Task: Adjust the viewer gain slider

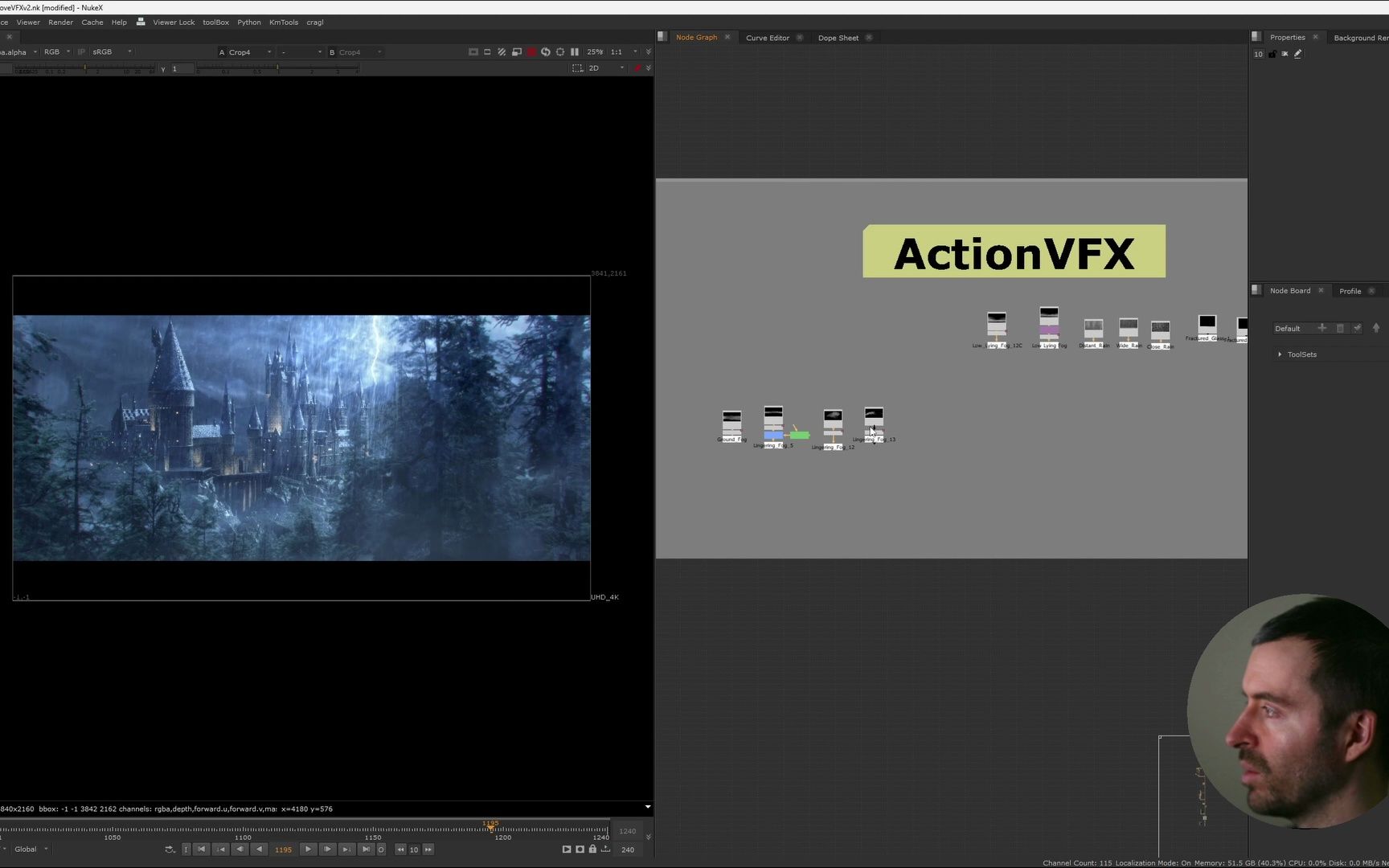Action: tap(84, 69)
